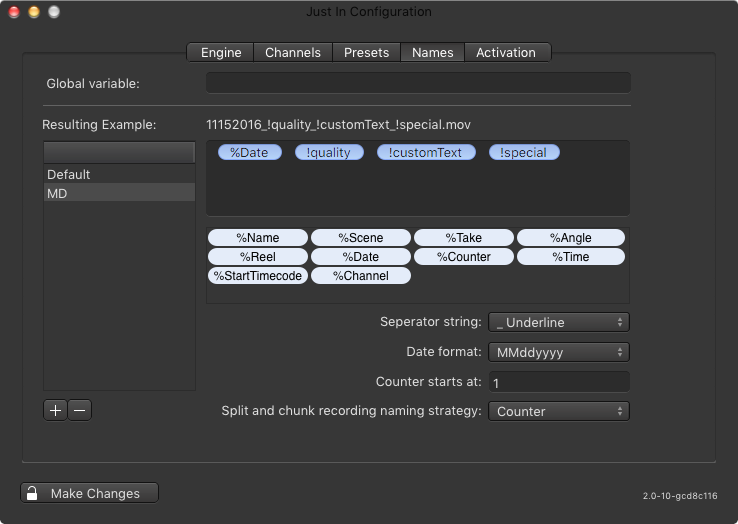Click the %Reel available token
Image resolution: width=738 pixels, height=524 pixels.
point(257,257)
